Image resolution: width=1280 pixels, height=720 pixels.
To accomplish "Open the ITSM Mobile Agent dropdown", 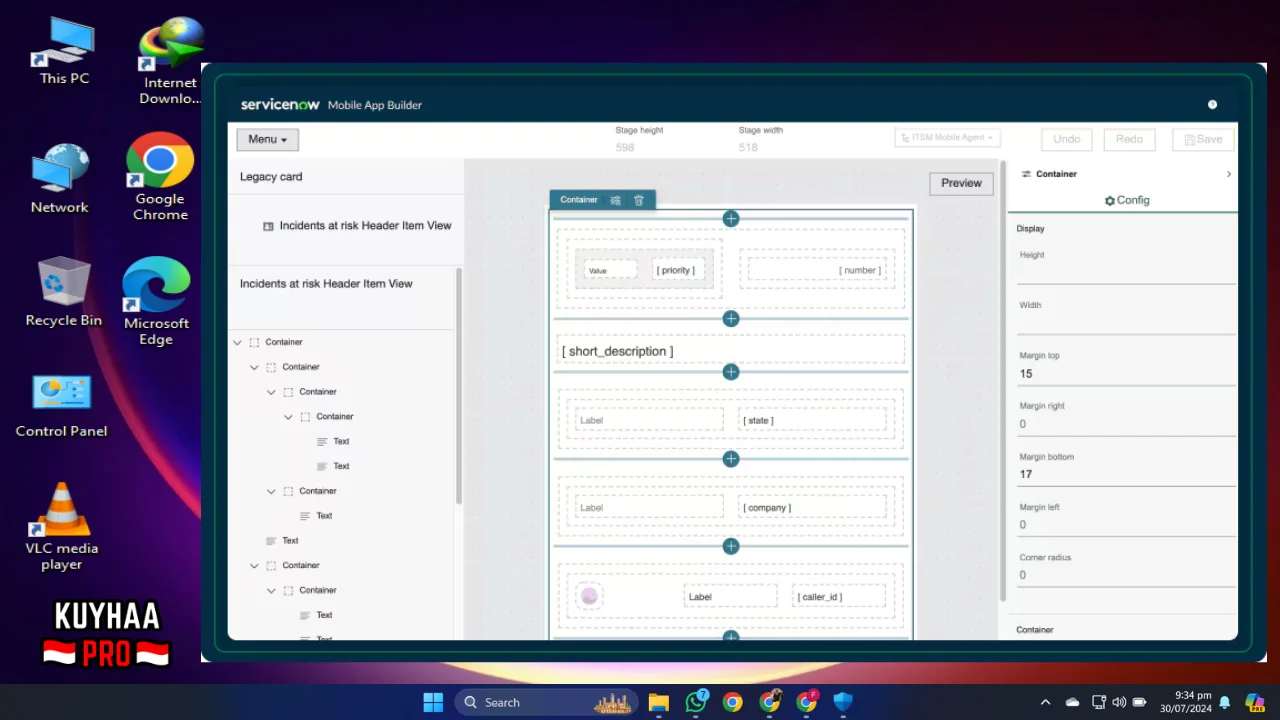I will tap(947, 137).
